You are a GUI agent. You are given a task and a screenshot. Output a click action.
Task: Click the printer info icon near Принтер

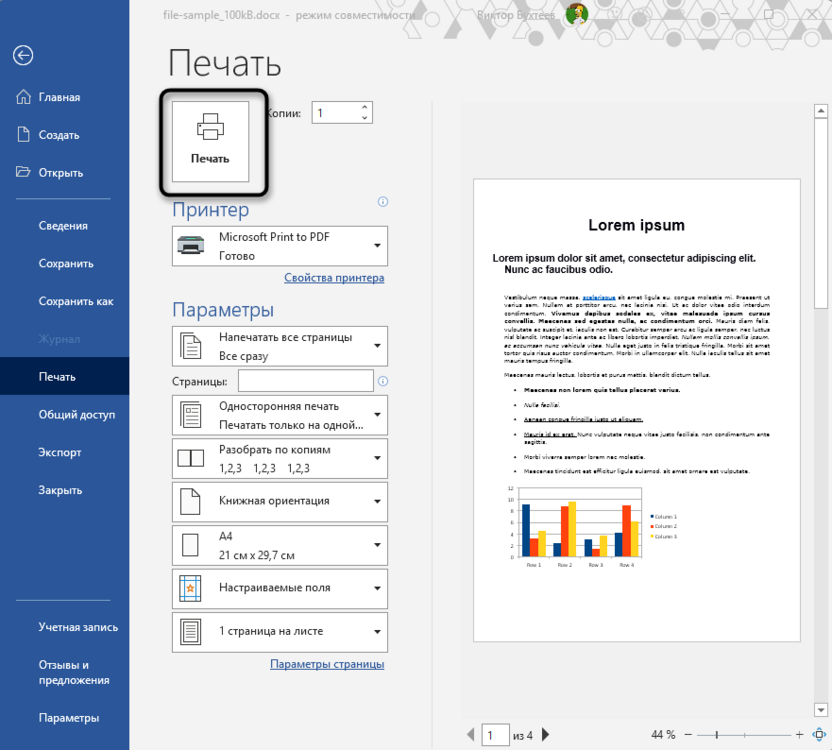(383, 202)
